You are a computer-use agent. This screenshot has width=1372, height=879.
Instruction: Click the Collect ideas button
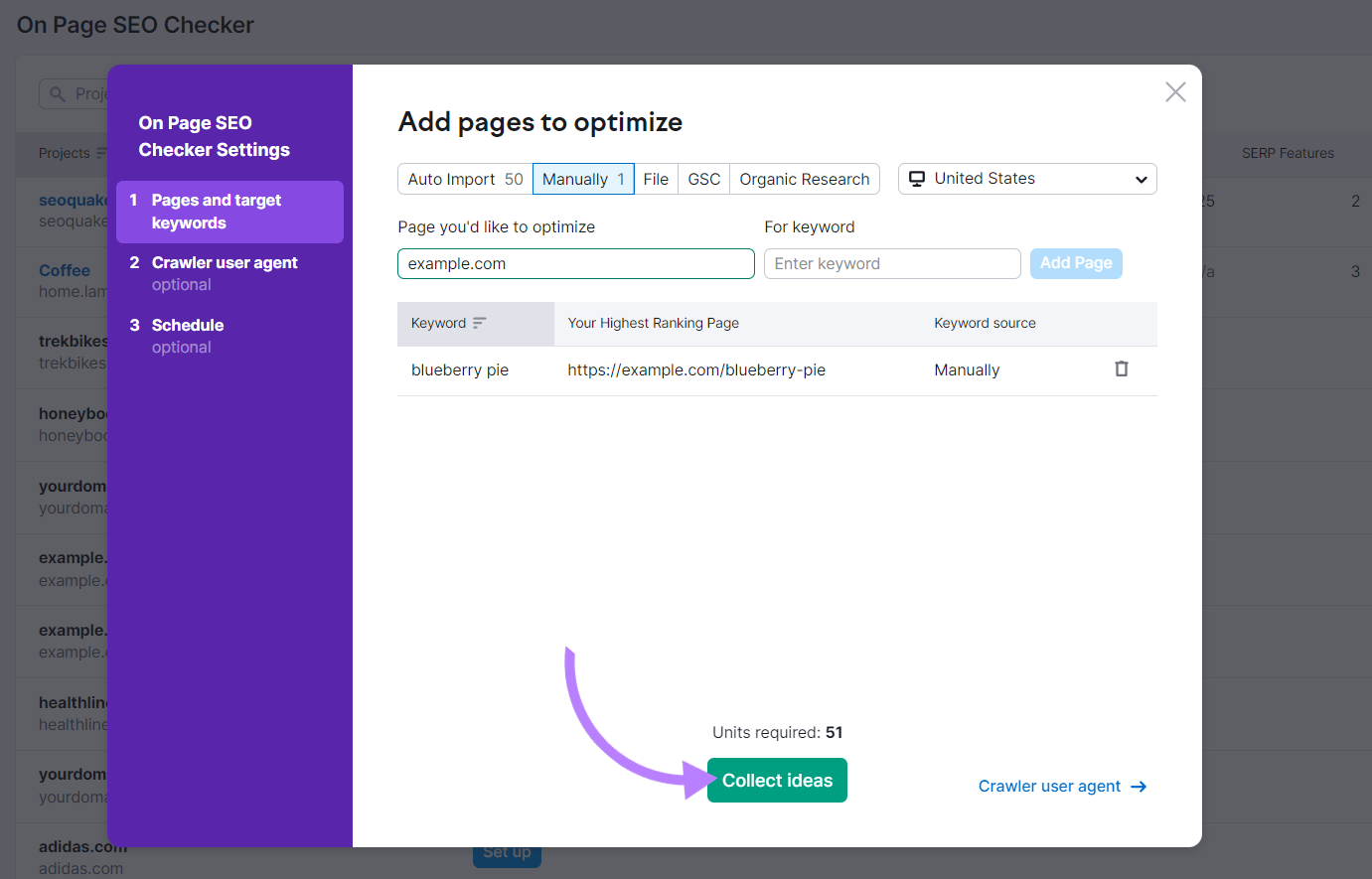click(777, 780)
